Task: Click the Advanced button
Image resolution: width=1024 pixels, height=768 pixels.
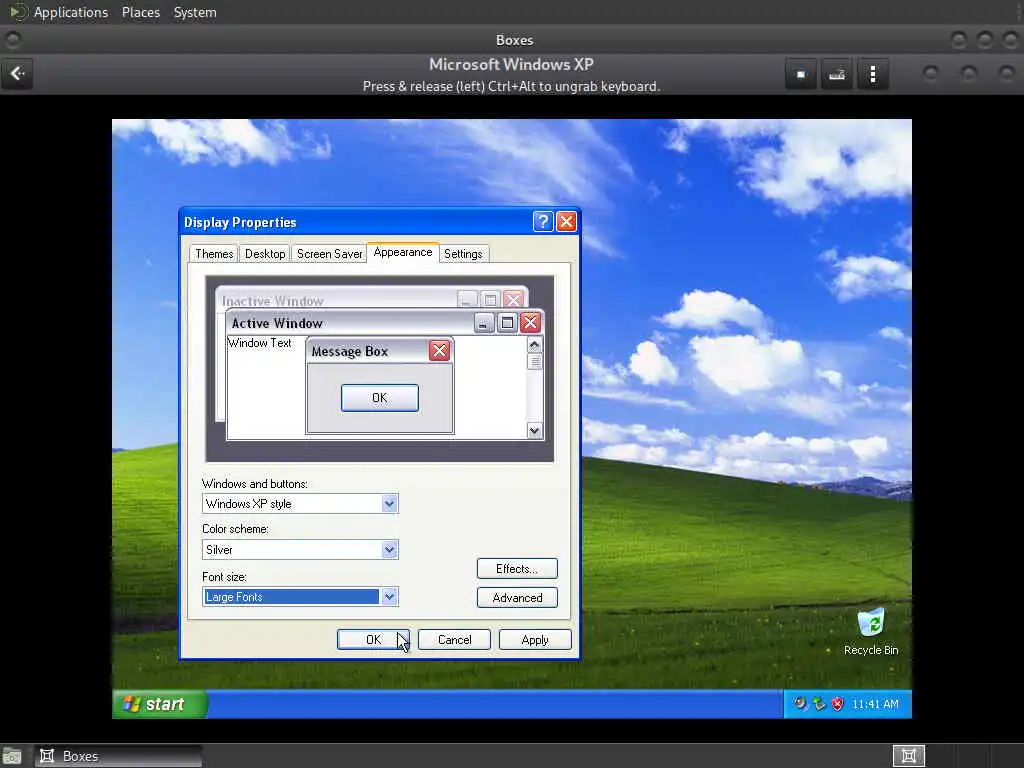Action: (517, 598)
